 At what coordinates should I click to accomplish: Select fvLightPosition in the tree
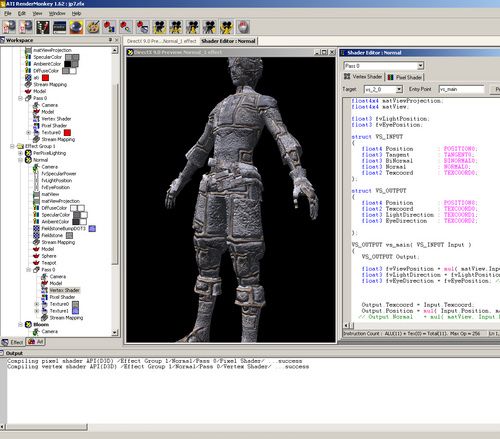pos(57,180)
